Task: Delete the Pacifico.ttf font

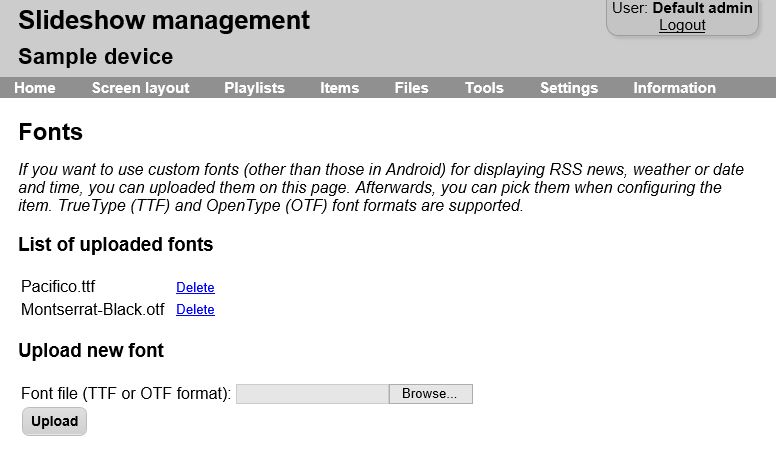Action: pos(195,287)
